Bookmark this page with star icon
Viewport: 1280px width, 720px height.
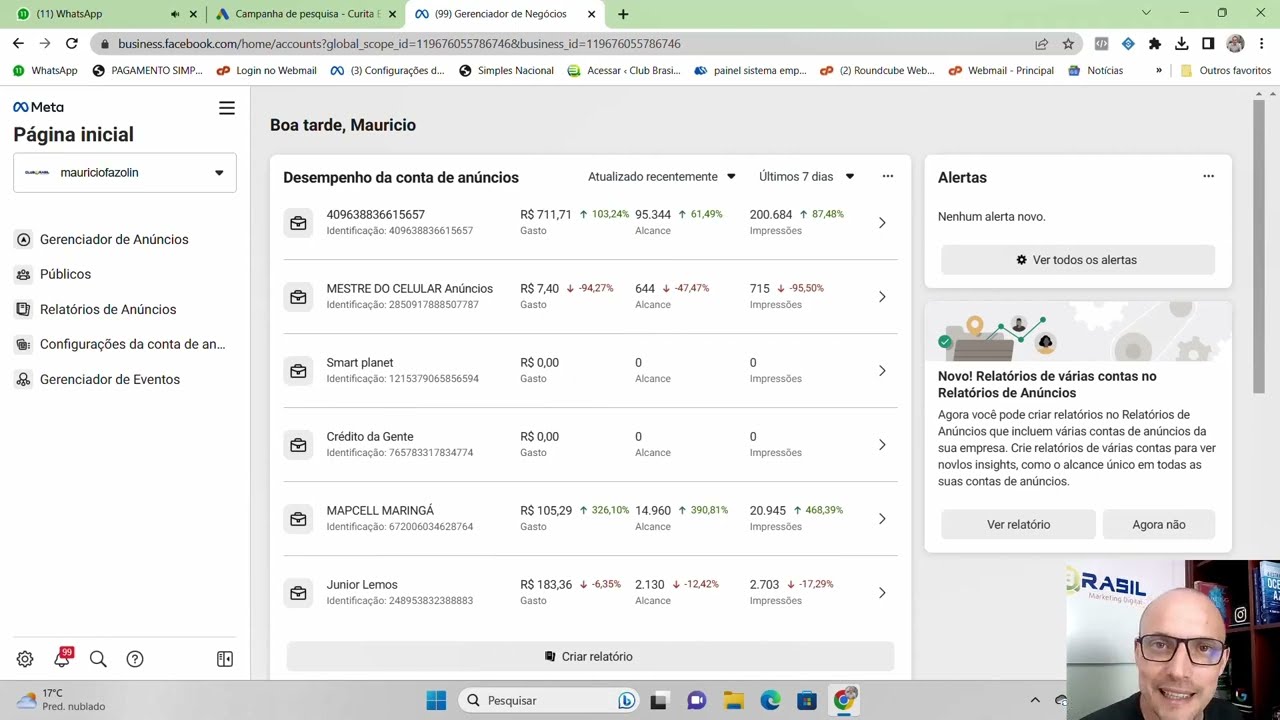pos(1068,43)
